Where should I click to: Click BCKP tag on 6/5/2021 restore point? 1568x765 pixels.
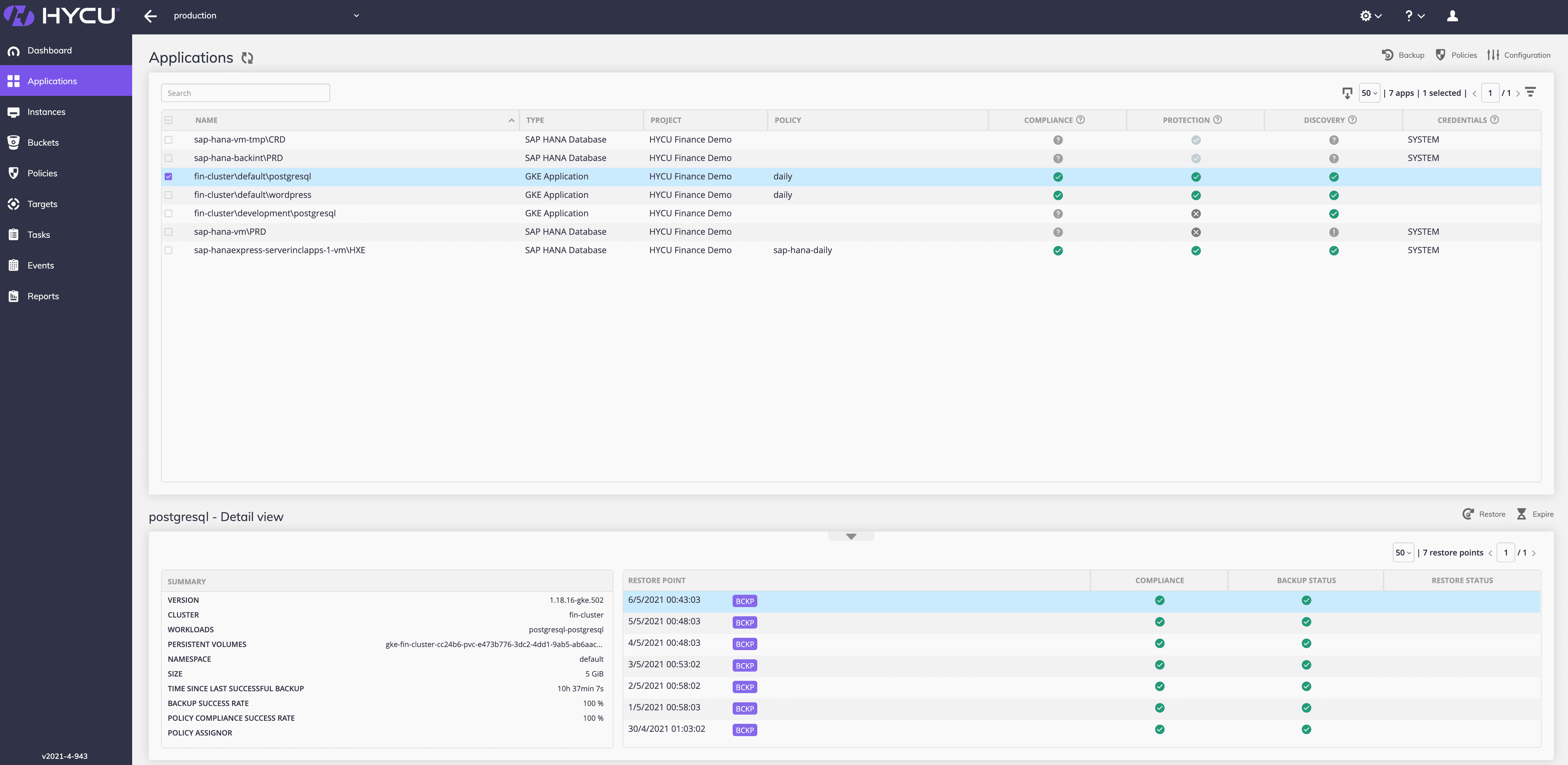coord(744,601)
